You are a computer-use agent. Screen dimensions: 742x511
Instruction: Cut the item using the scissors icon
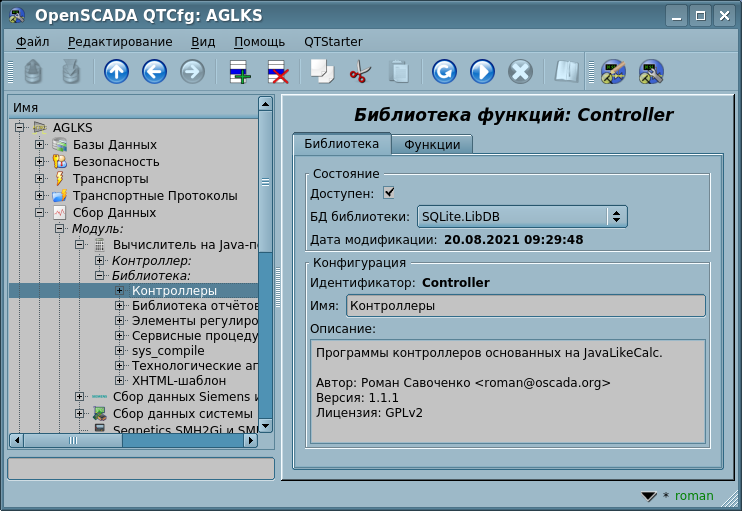pos(360,72)
